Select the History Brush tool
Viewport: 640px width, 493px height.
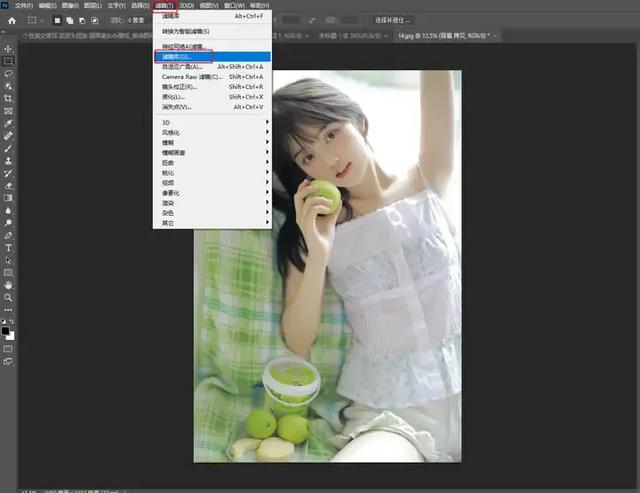[x=8, y=173]
